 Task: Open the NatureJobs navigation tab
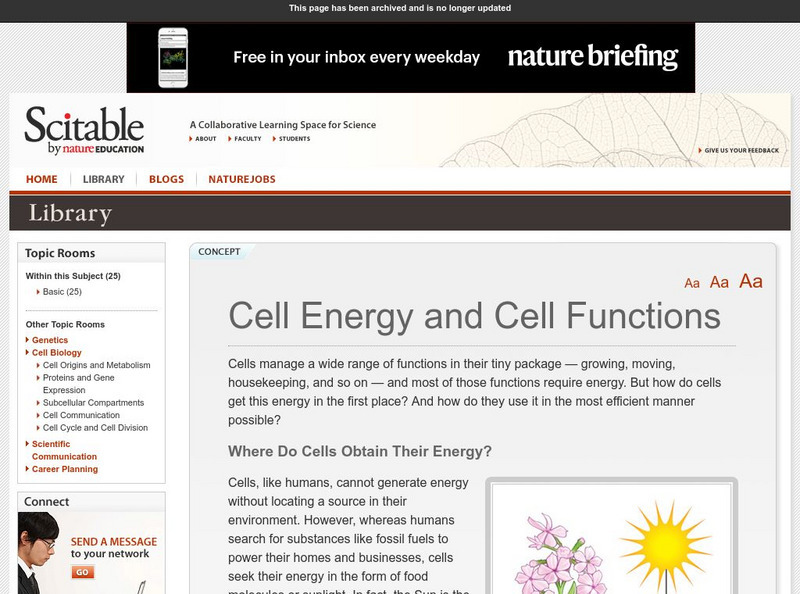click(242, 180)
